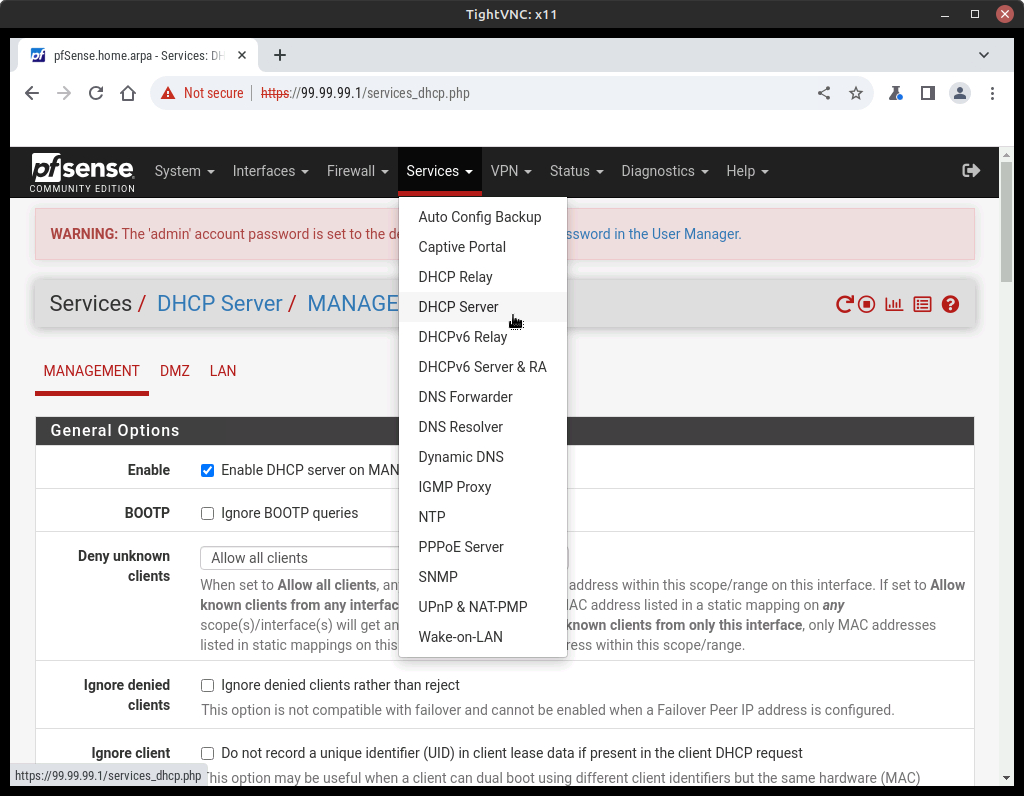1024x796 pixels.
Task: Select Wake-on-LAN menu item
Action: tap(483, 637)
